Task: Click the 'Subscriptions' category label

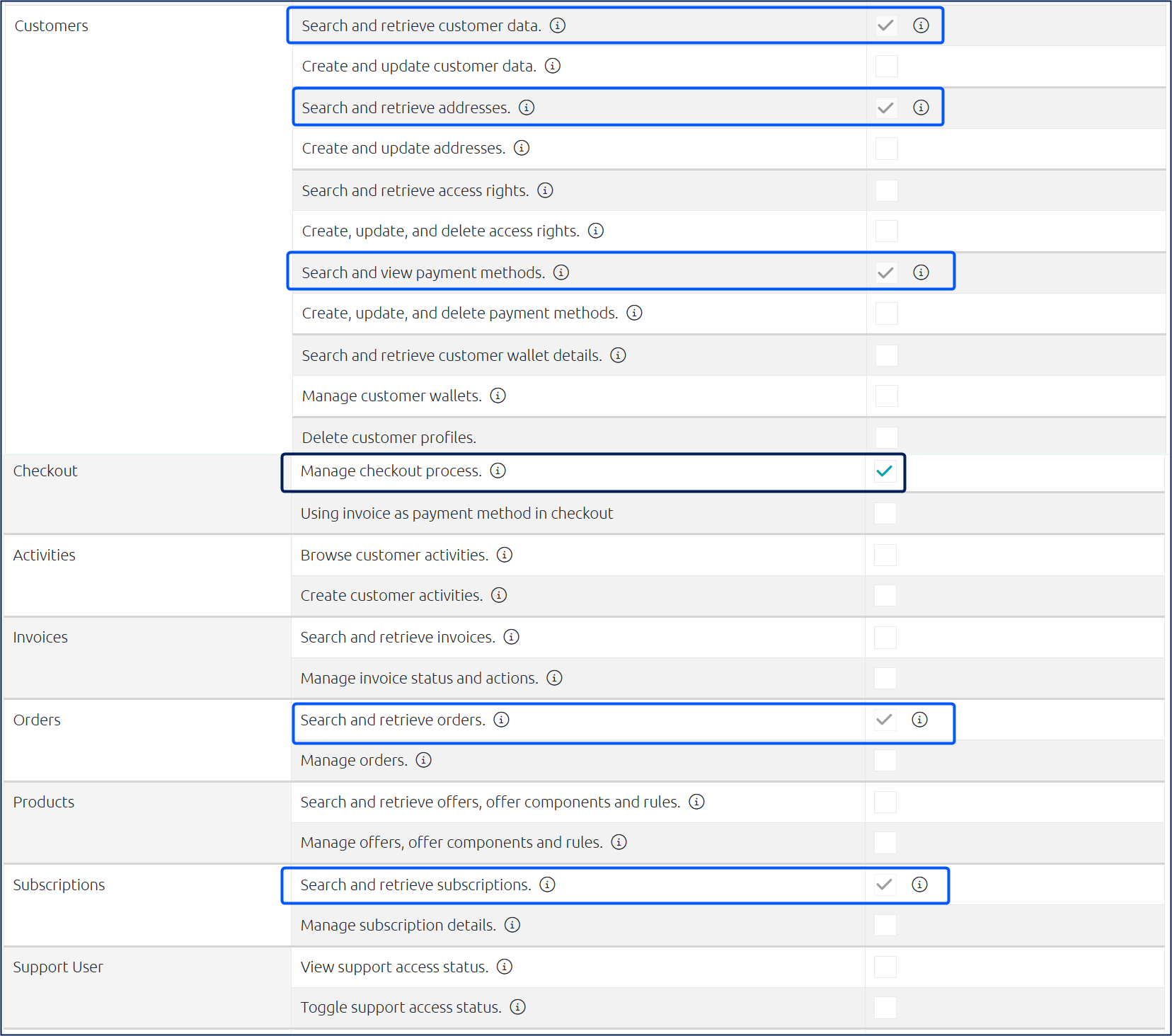Action: point(59,885)
